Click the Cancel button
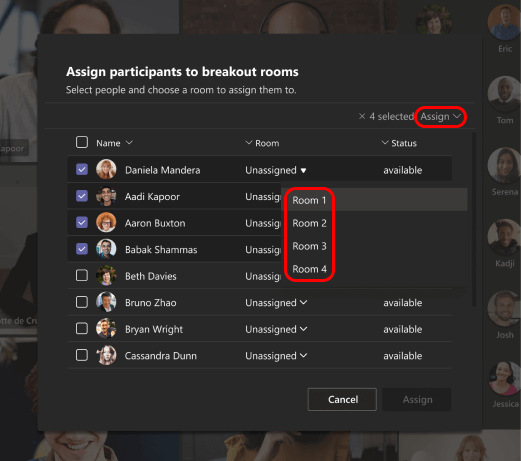Image resolution: width=521 pixels, height=461 pixels. (x=342, y=399)
